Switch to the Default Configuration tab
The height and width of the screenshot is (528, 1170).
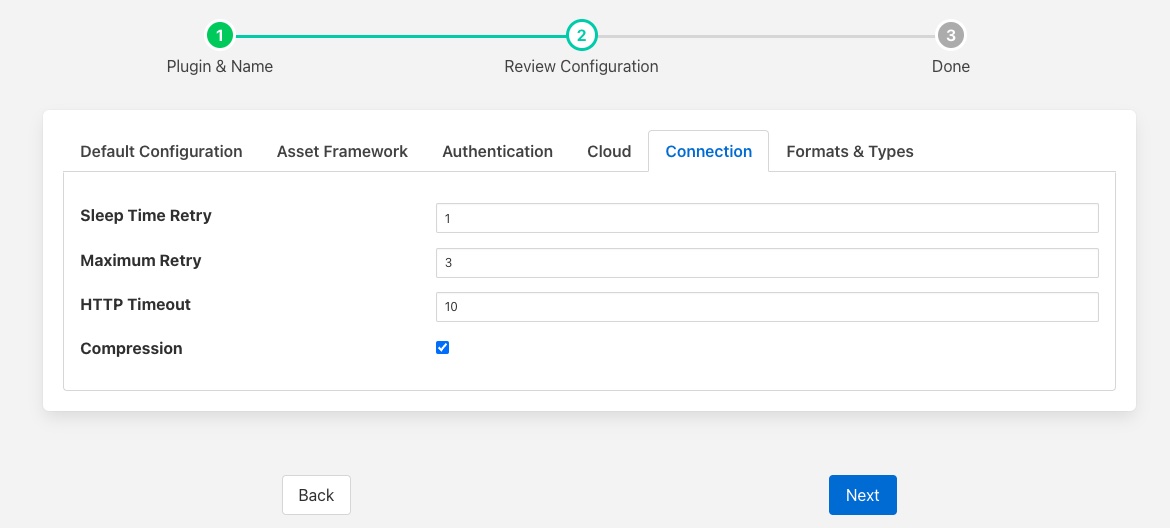pos(161,151)
